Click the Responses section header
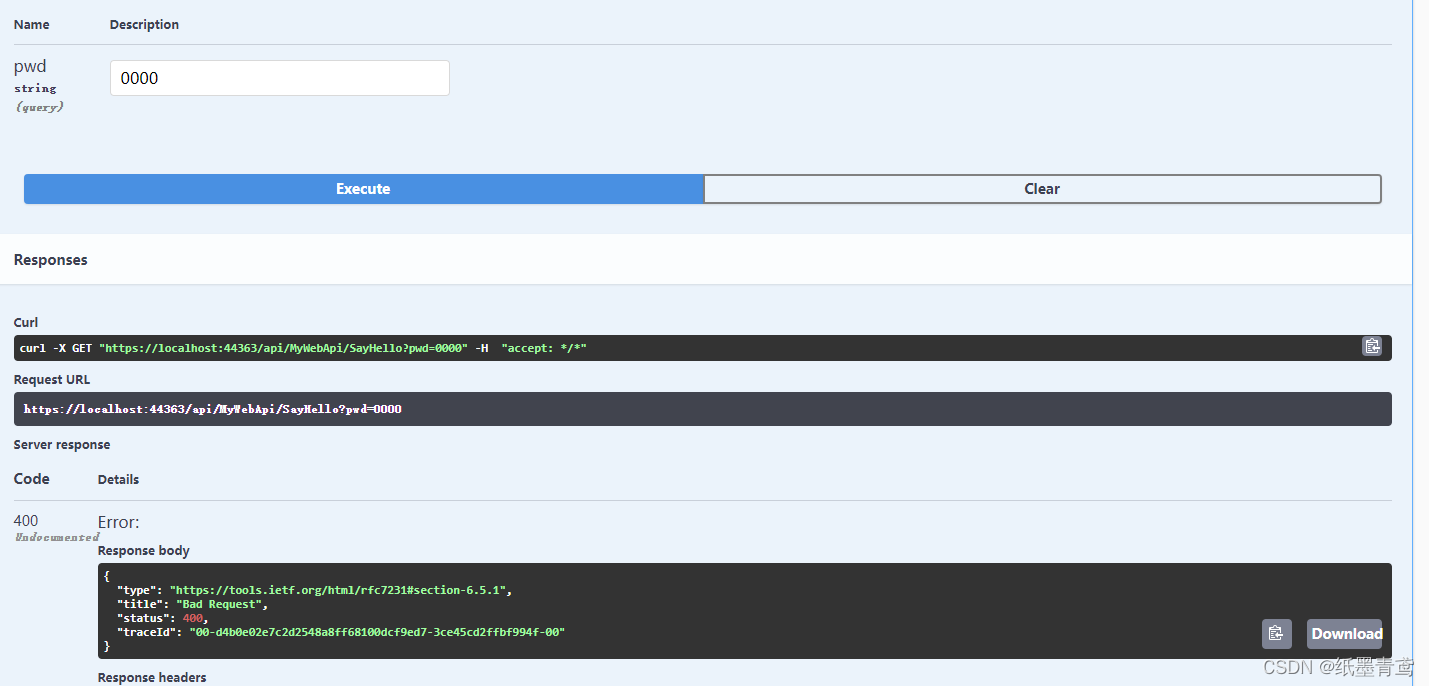The width and height of the screenshot is (1429, 686). (x=51, y=260)
